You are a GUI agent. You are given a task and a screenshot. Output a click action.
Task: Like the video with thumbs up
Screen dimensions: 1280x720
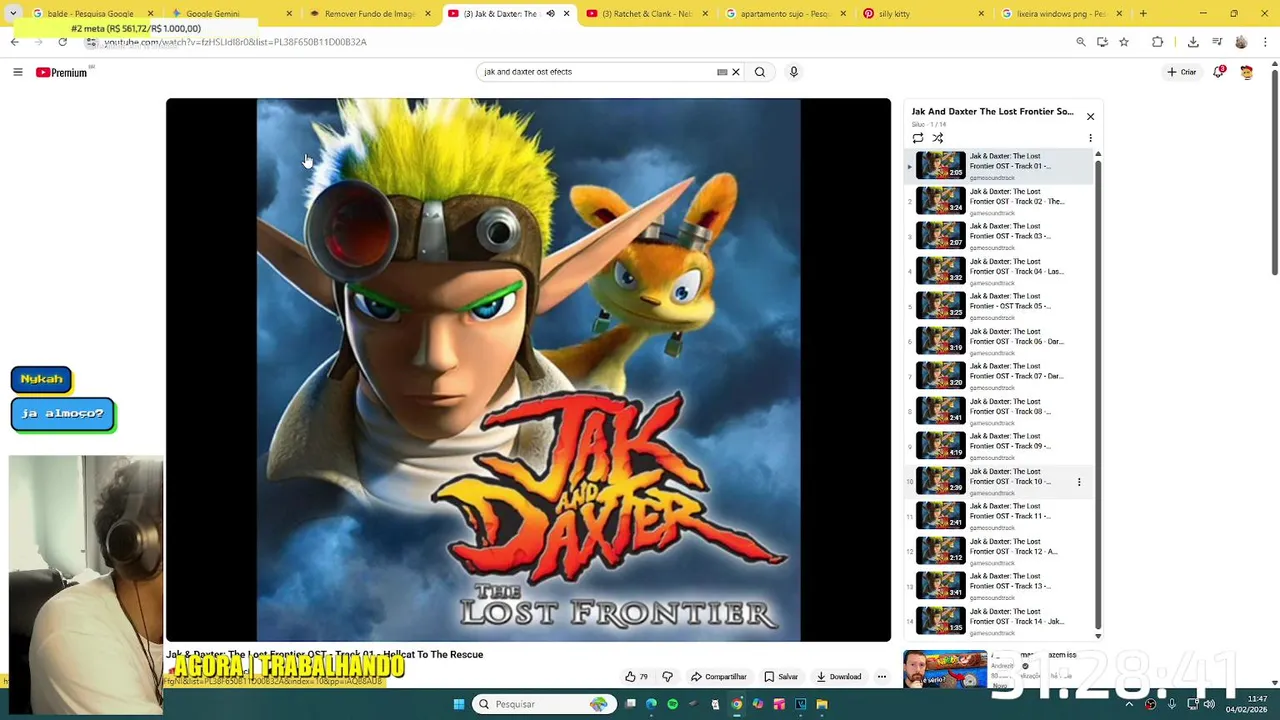pyautogui.click(x=636, y=677)
